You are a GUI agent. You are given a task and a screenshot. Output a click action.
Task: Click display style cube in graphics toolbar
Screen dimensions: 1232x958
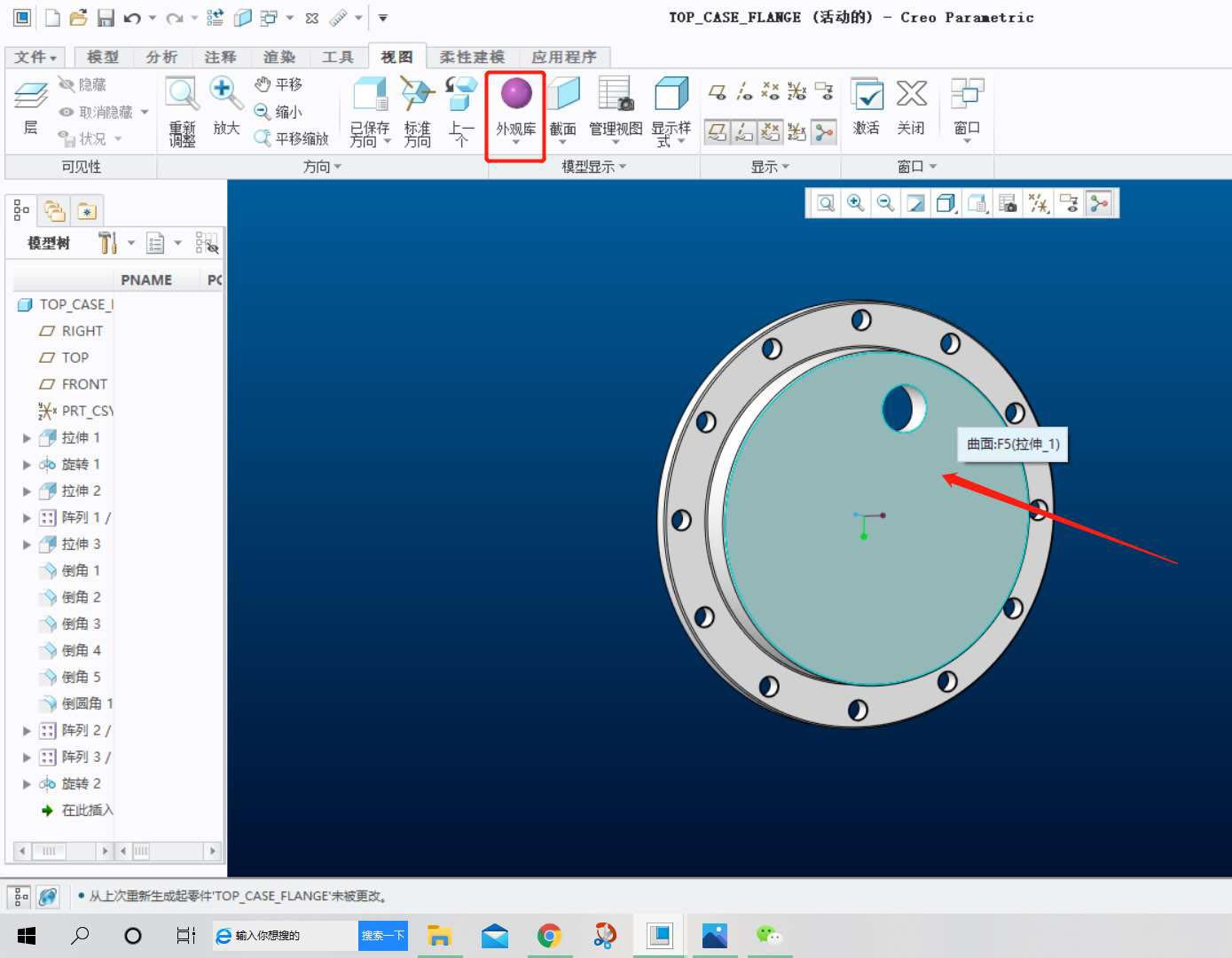click(946, 203)
